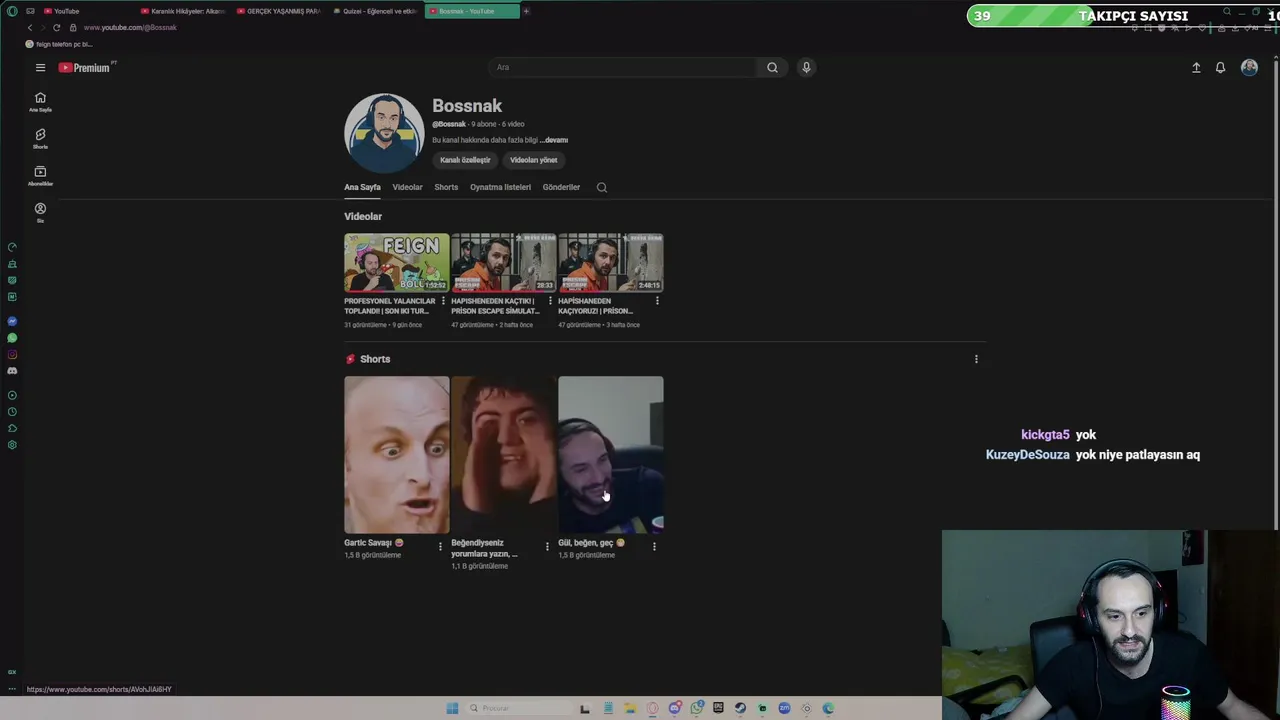1280x720 pixels.
Task: Open options for HAPİSHANEDEN KAÇTIK video
Action: [x=550, y=301]
